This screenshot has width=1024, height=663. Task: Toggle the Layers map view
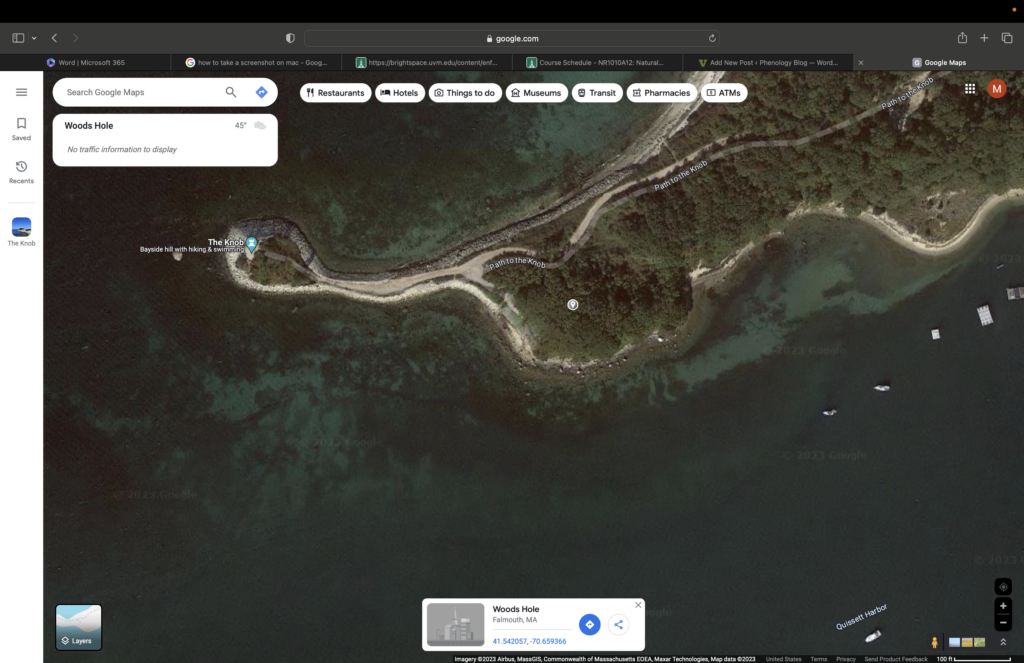[x=78, y=627]
